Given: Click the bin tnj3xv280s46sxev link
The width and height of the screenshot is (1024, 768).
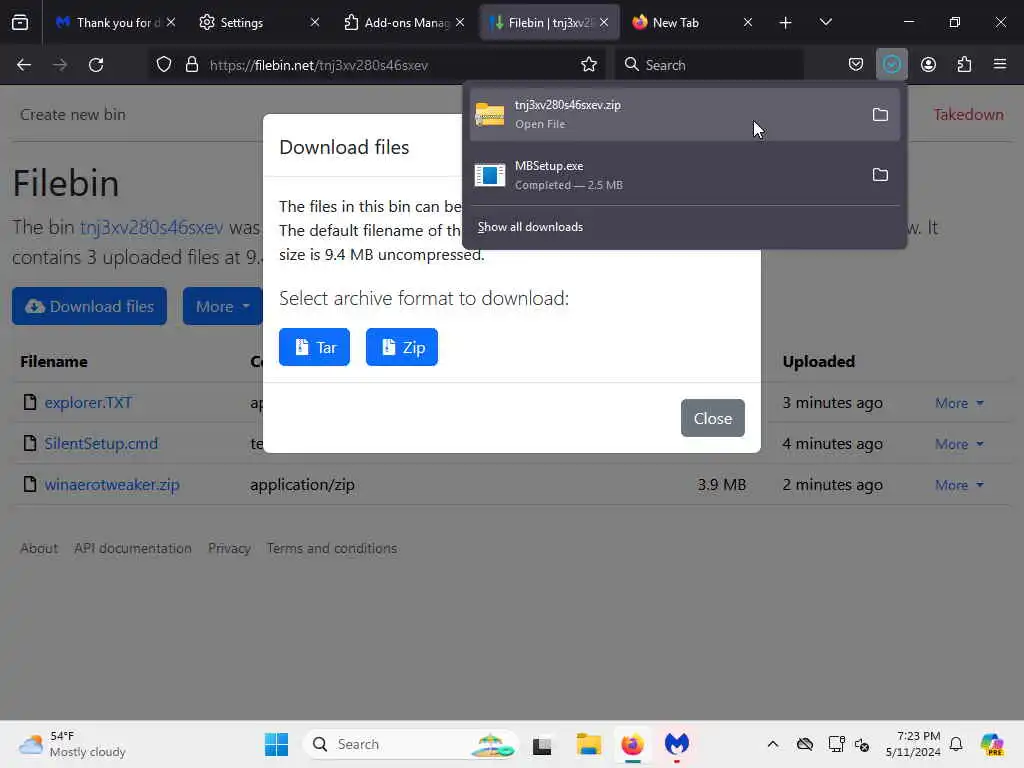Looking at the screenshot, I should click(x=152, y=227).
